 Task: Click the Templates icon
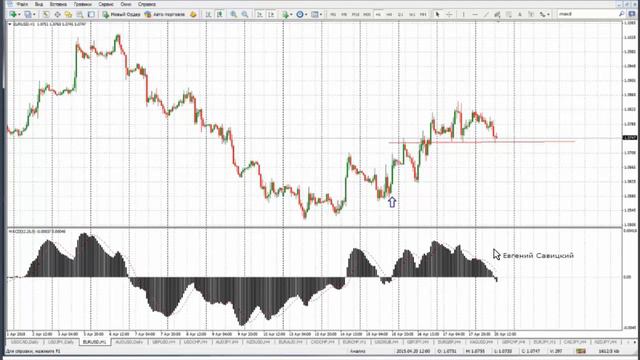(x=315, y=14)
